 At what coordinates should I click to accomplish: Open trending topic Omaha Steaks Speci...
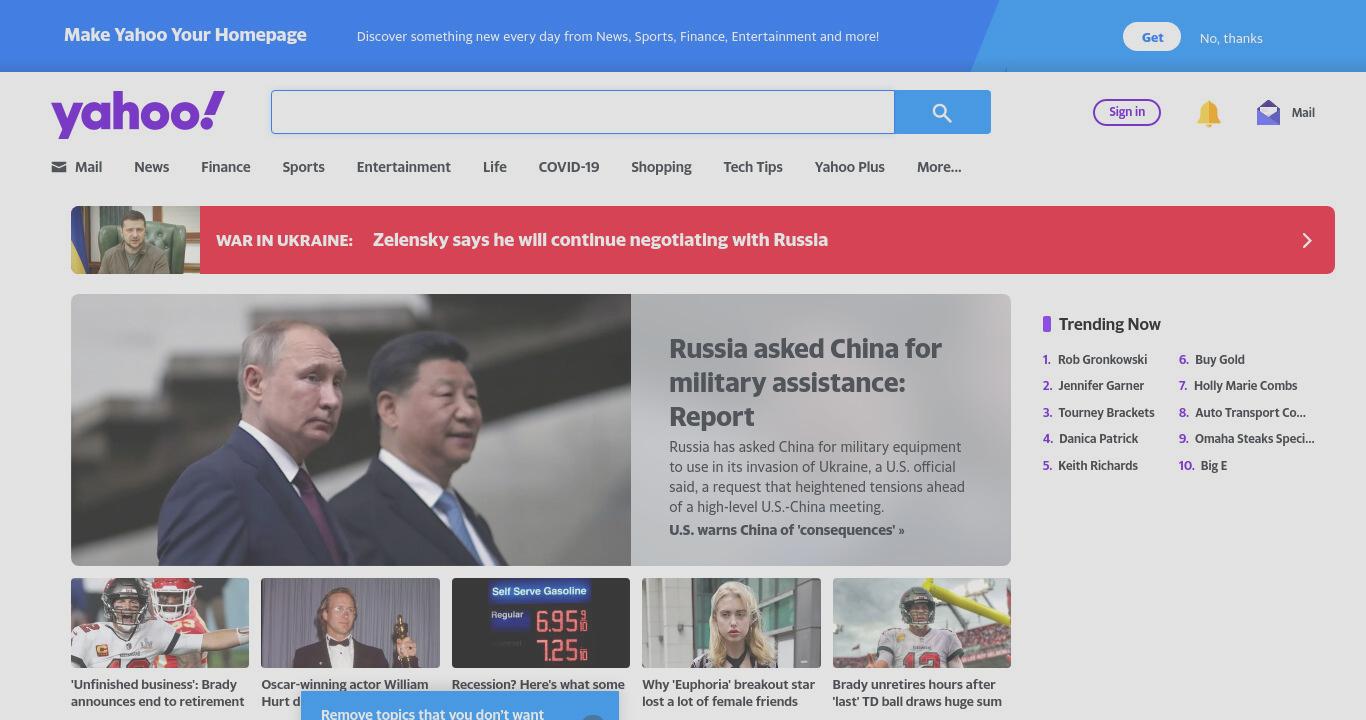pyautogui.click(x=1254, y=439)
